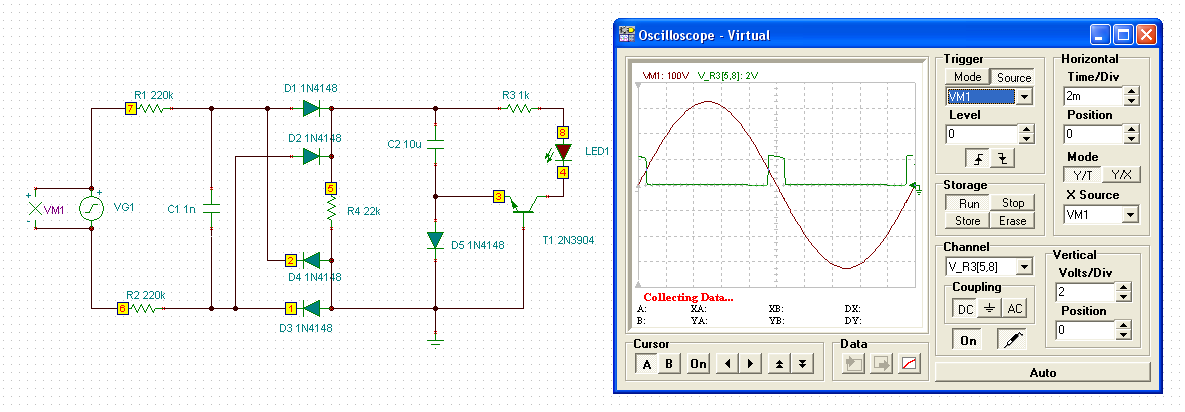Select transistor T1 2N3904 symbol

pos(524,206)
